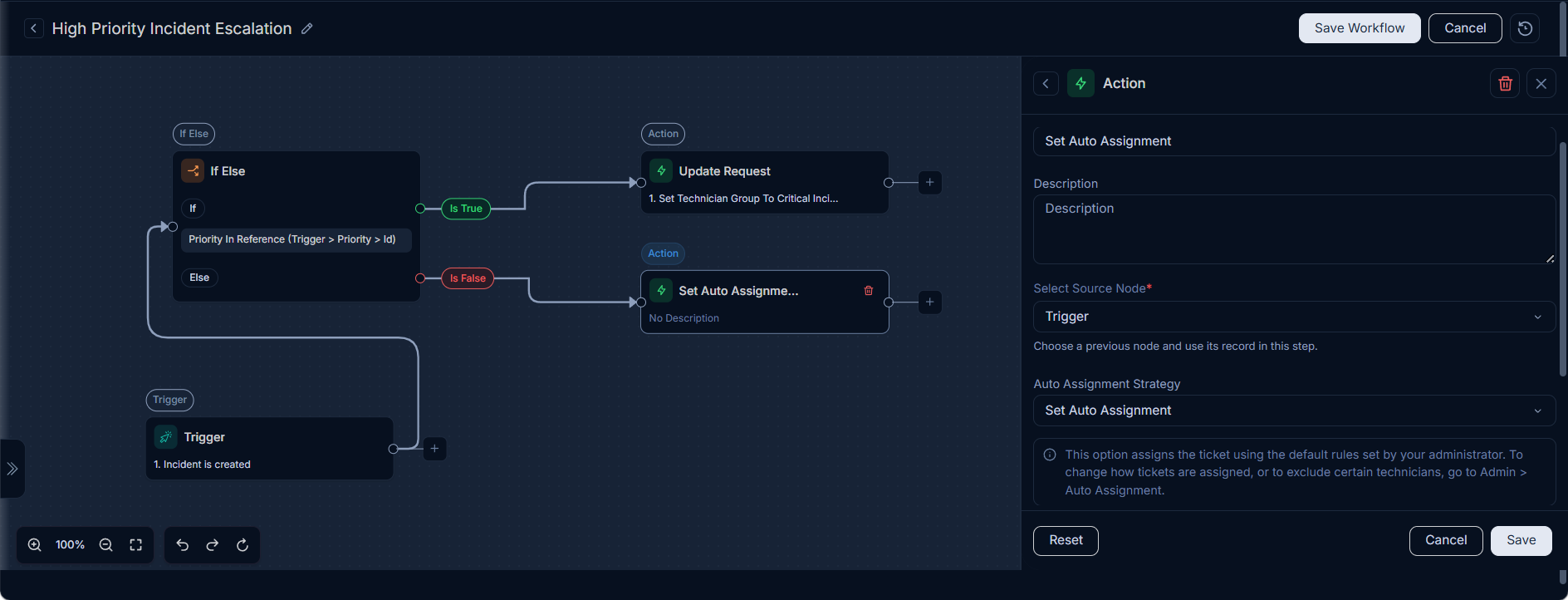The height and width of the screenshot is (600, 1568).
Task: Zoom out of the canvas
Action: pos(106,545)
